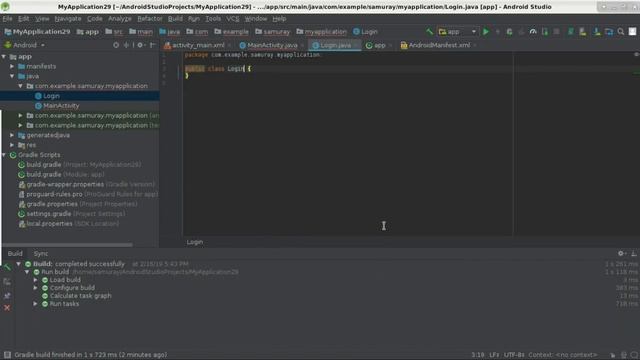This screenshot has height=360, width=640.
Task: Click the pin icon in Build sidebar
Action: 7,295
